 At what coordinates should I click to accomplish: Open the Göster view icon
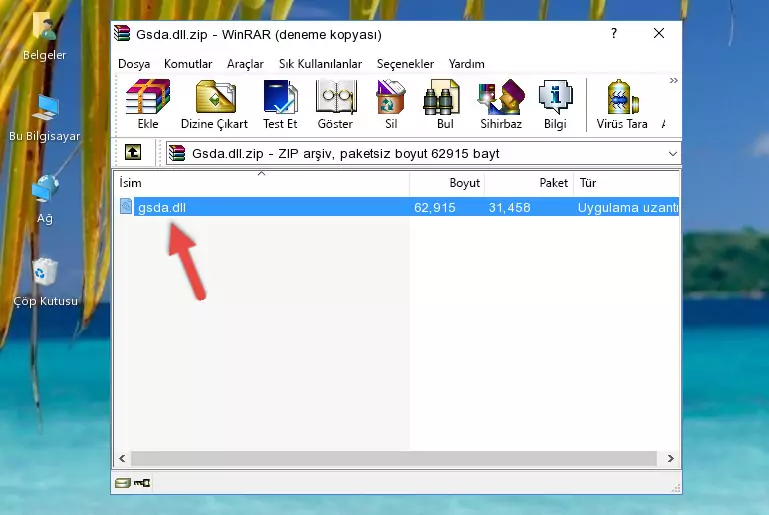[335, 104]
